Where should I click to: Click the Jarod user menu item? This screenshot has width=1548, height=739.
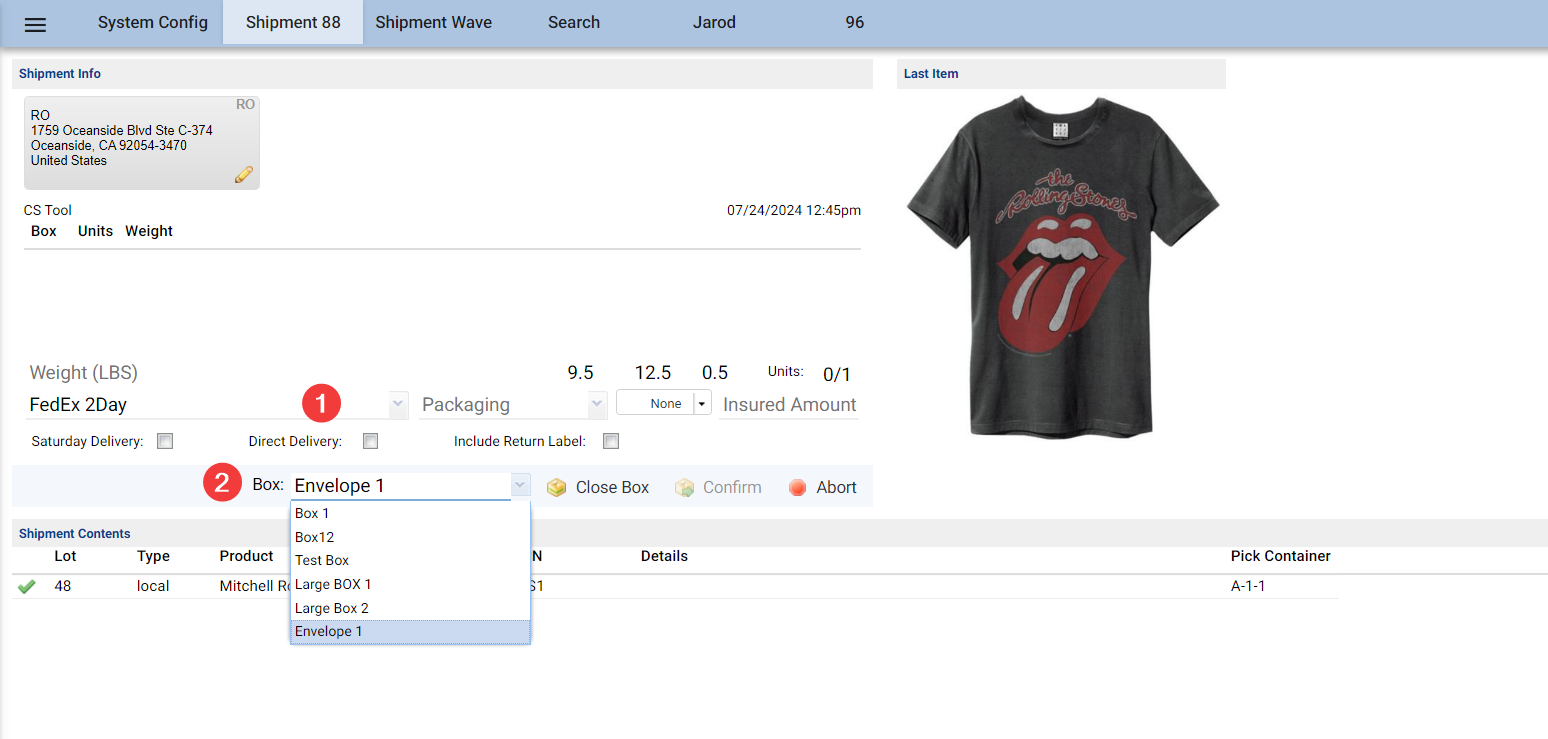click(714, 22)
